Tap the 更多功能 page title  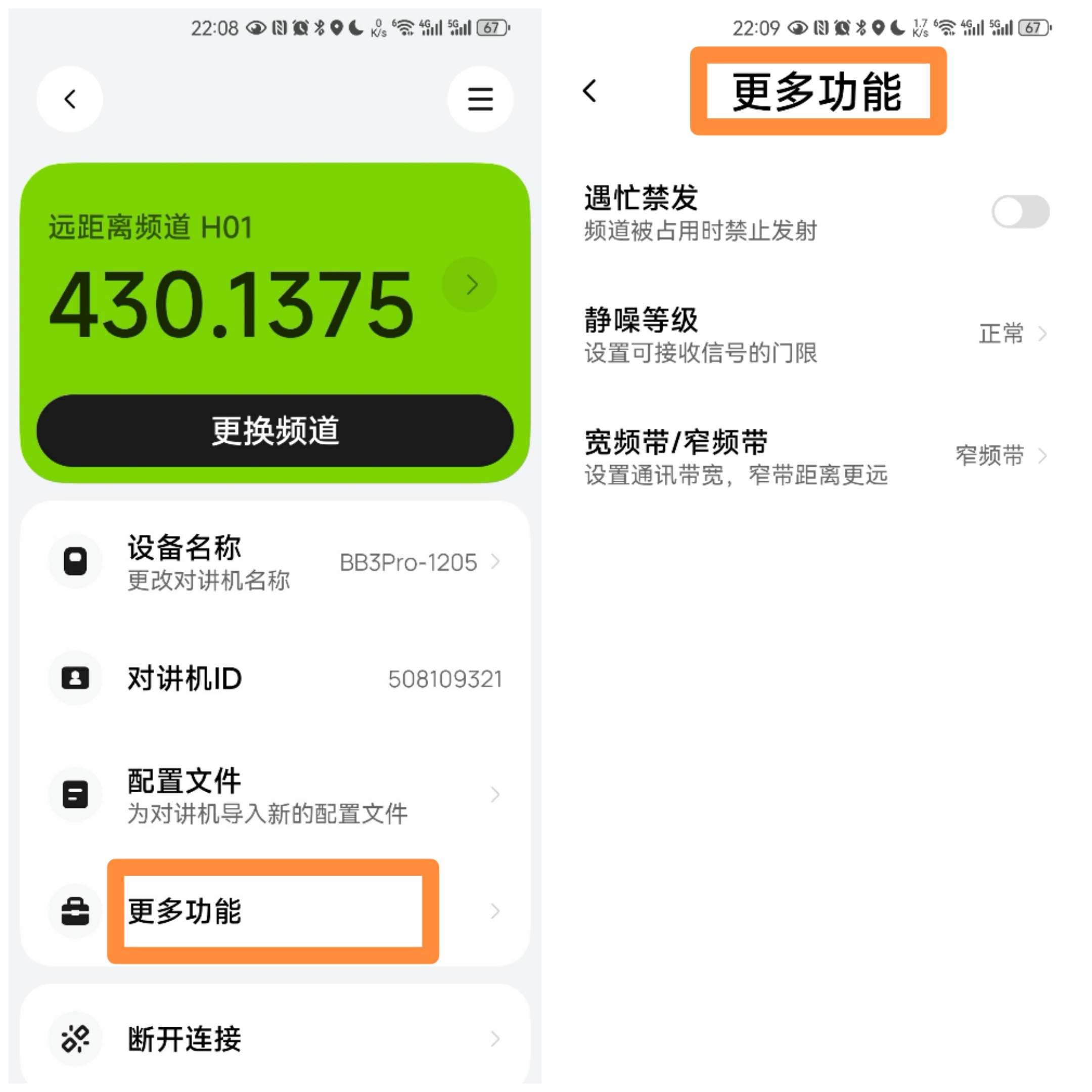point(817,91)
